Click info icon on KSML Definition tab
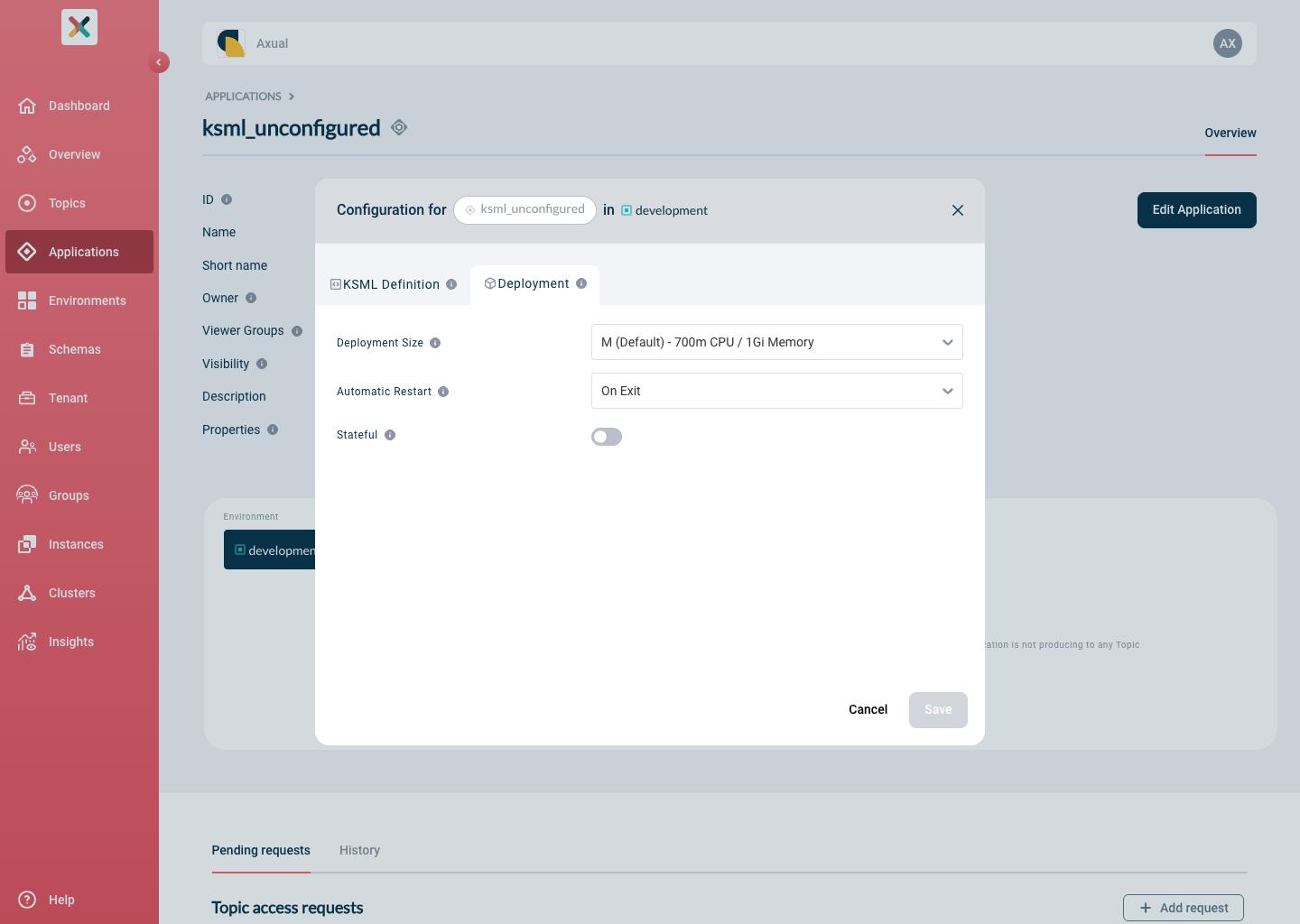1300x924 pixels. click(451, 284)
